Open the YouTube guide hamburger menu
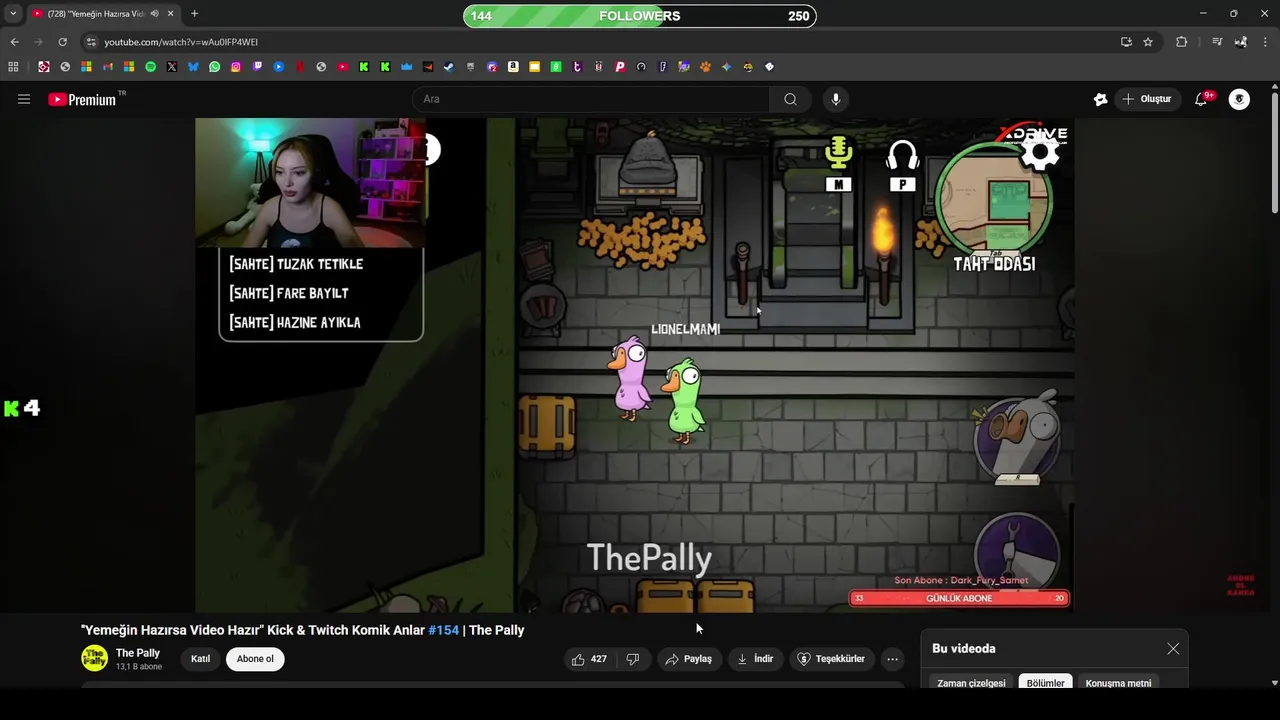This screenshot has width=1280, height=720. 24,99
